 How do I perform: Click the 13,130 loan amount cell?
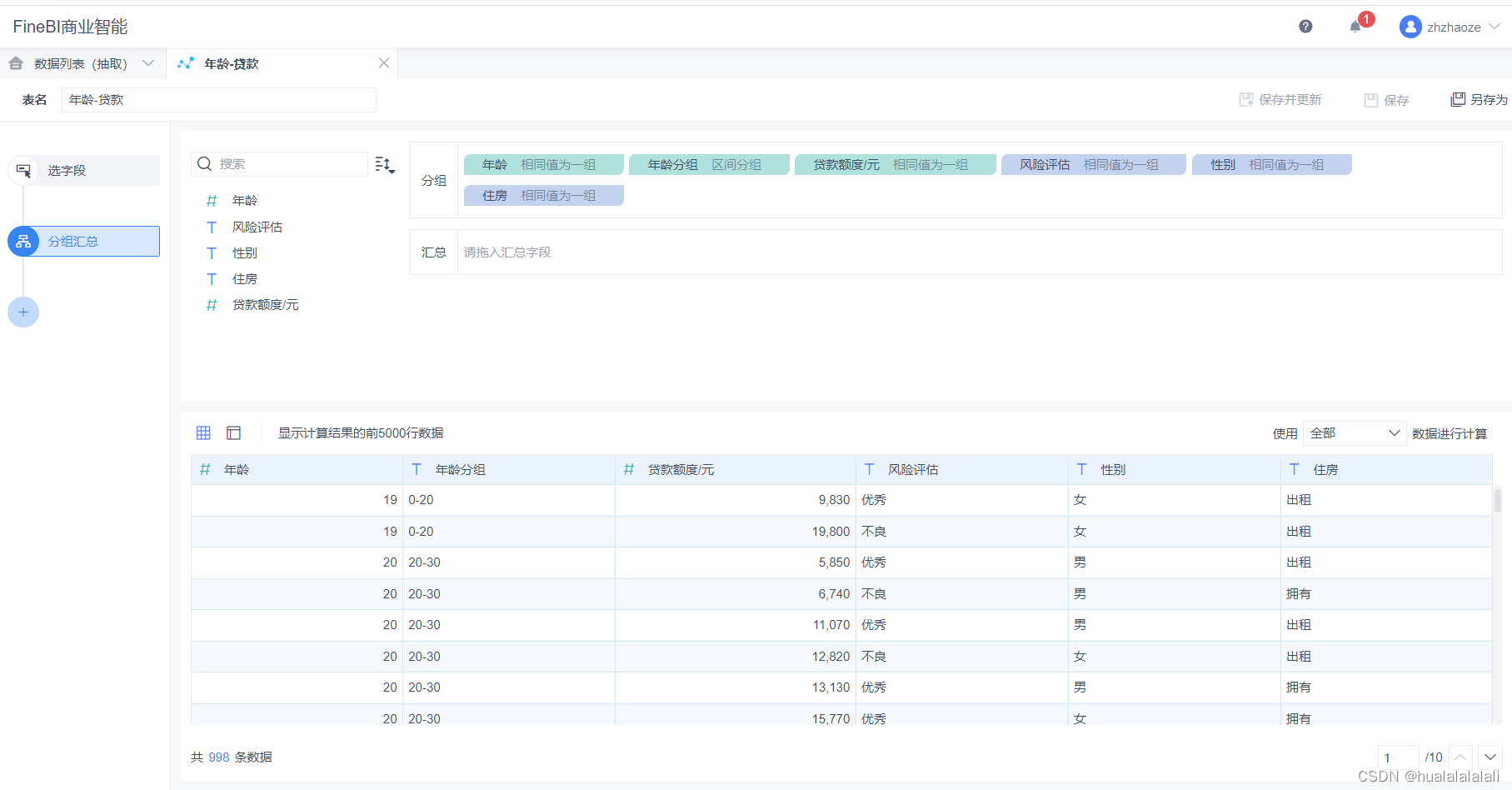pos(736,687)
